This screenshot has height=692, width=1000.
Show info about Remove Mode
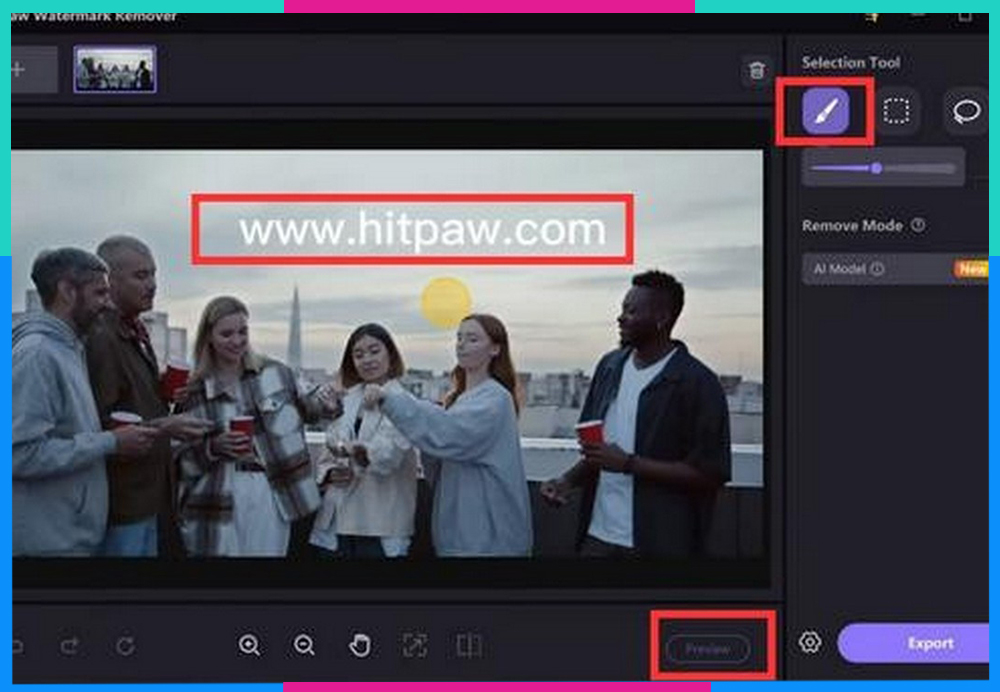[x=918, y=225]
